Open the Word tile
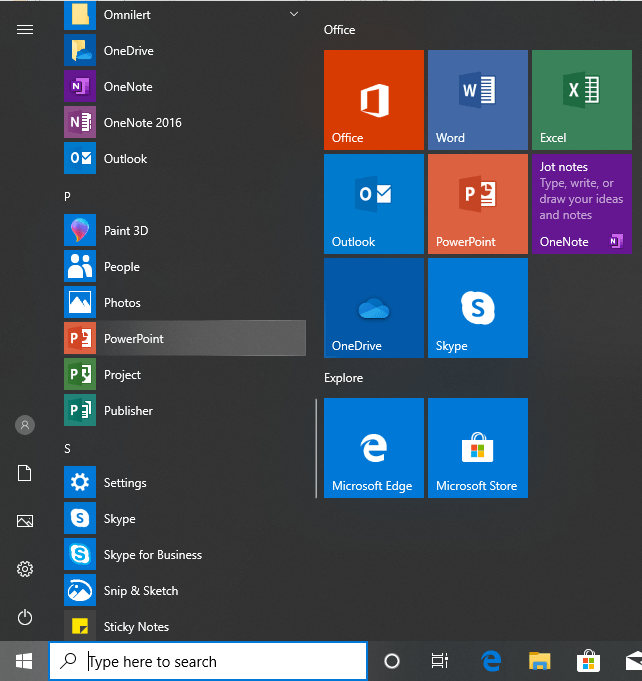The image size is (642, 681). (478, 100)
